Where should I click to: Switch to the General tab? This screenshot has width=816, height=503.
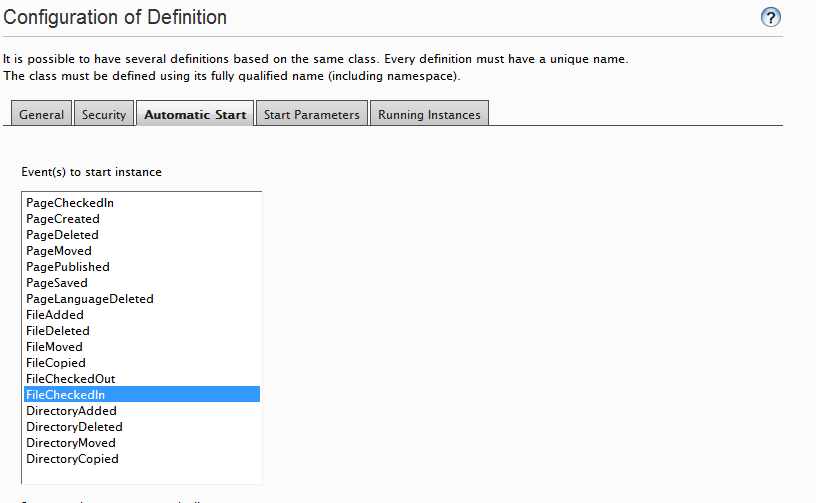click(42, 114)
